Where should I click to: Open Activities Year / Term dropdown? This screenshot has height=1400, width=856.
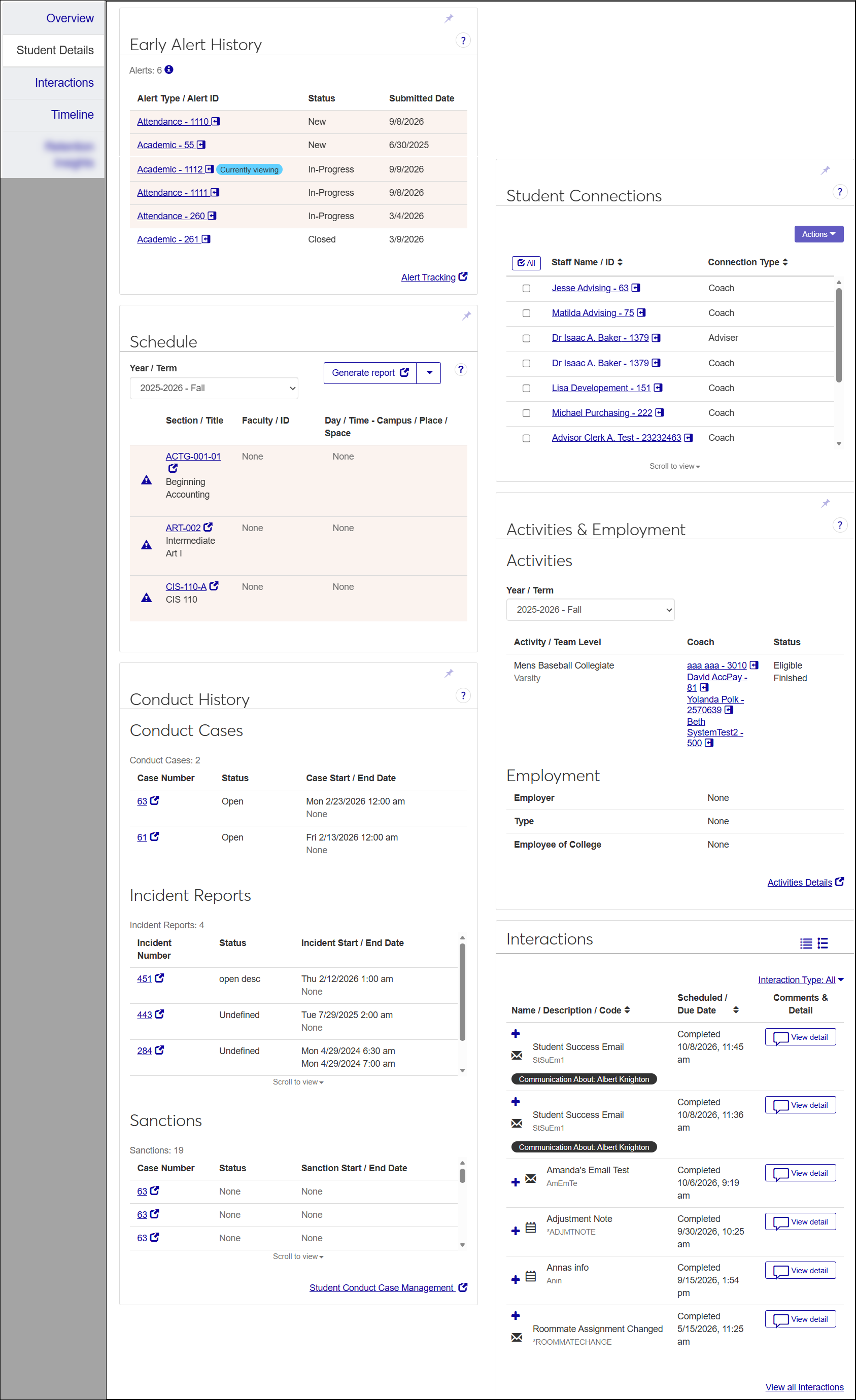click(x=590, y=610)
